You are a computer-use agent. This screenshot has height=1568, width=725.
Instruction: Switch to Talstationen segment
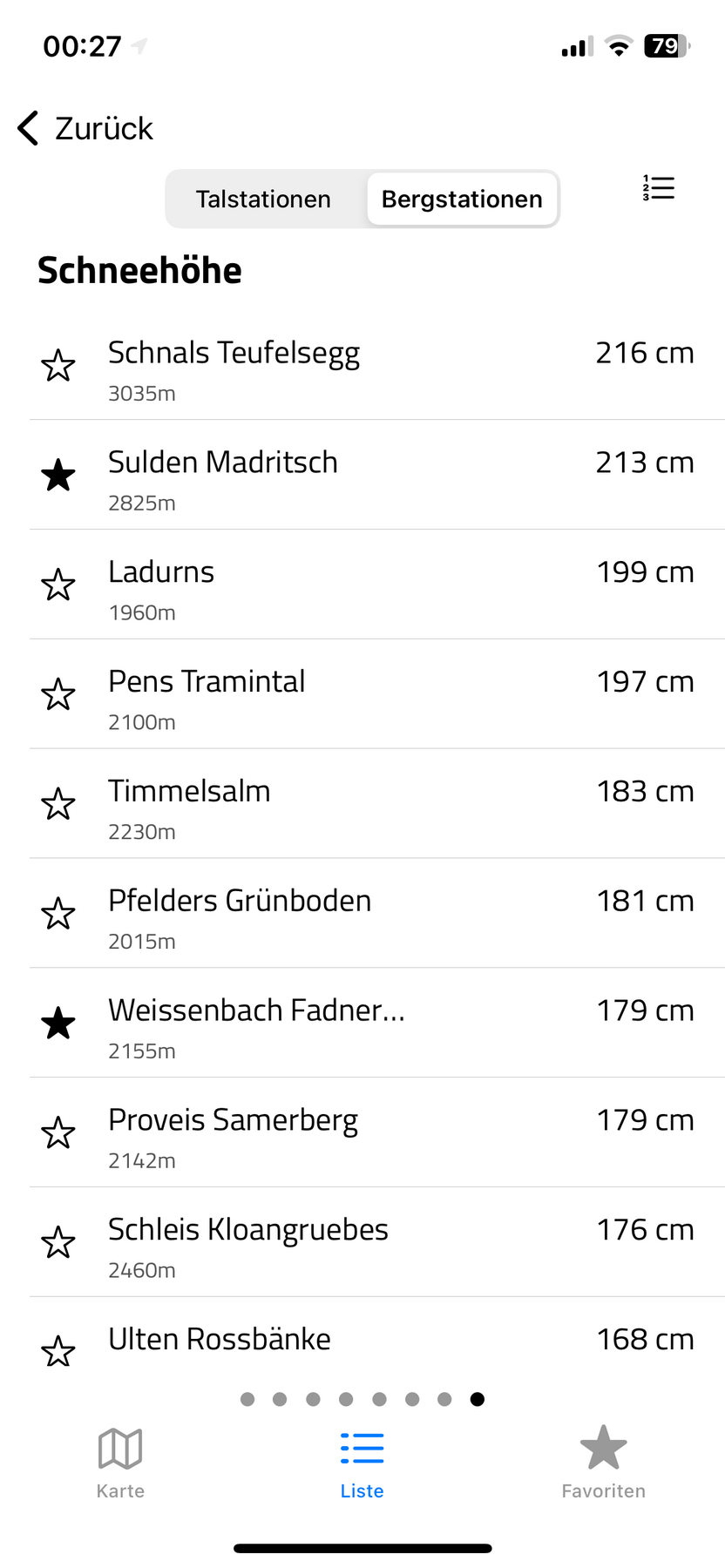click(x=263, y=199)
